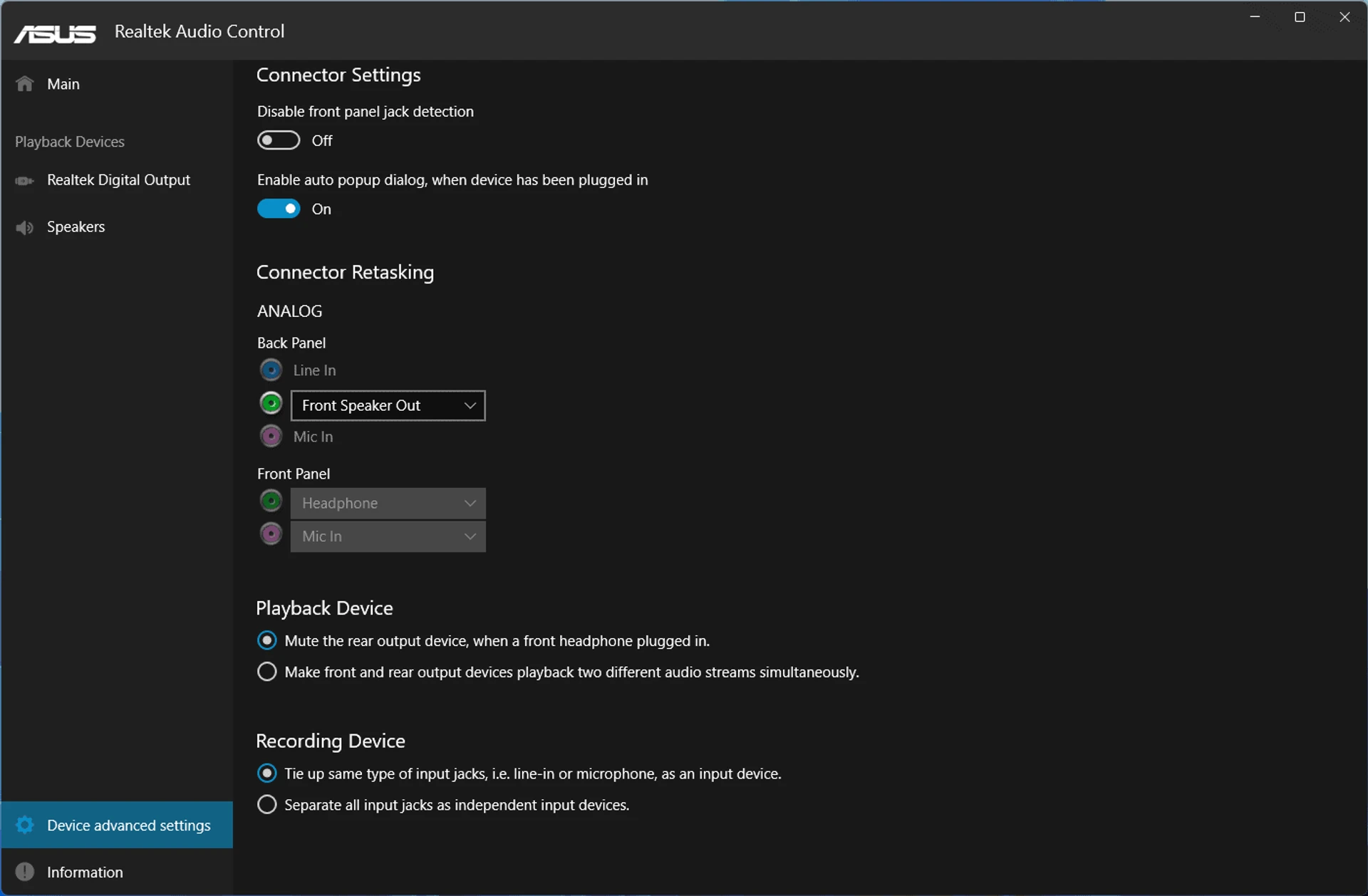This screenshot has width=1368, height=896.
Task: Open the front panel Headphone dropdown
Action: point(388,503)
